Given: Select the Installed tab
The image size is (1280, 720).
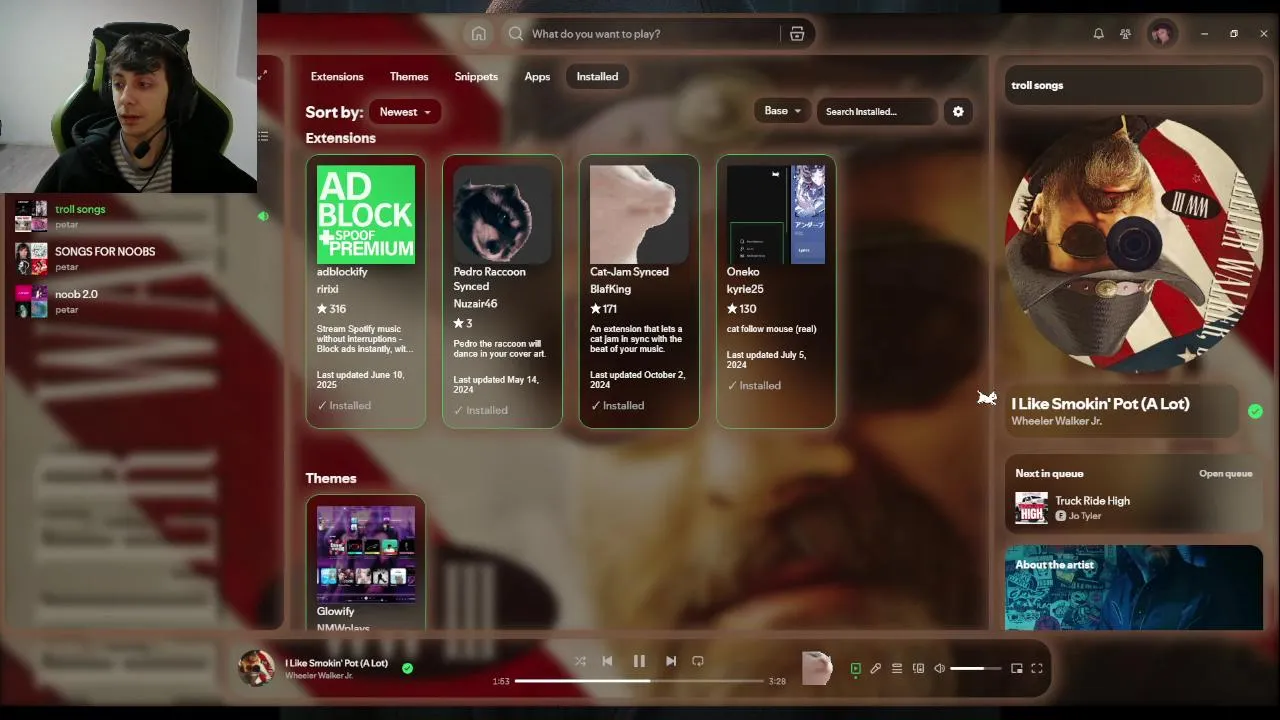Looking at the screenshot, I should (x=597, y=77).
